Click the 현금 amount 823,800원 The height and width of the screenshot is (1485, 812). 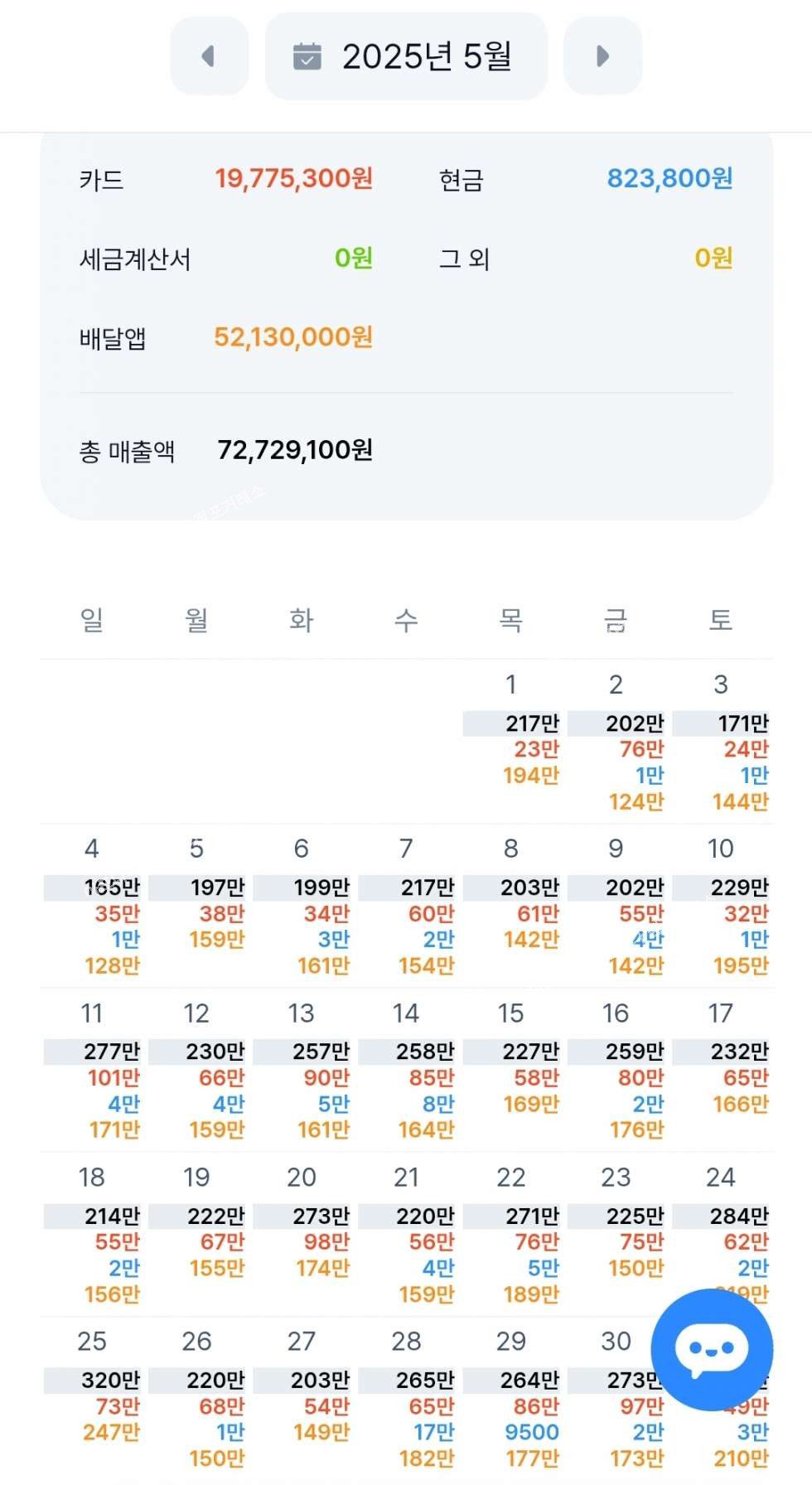coord(669,178)
